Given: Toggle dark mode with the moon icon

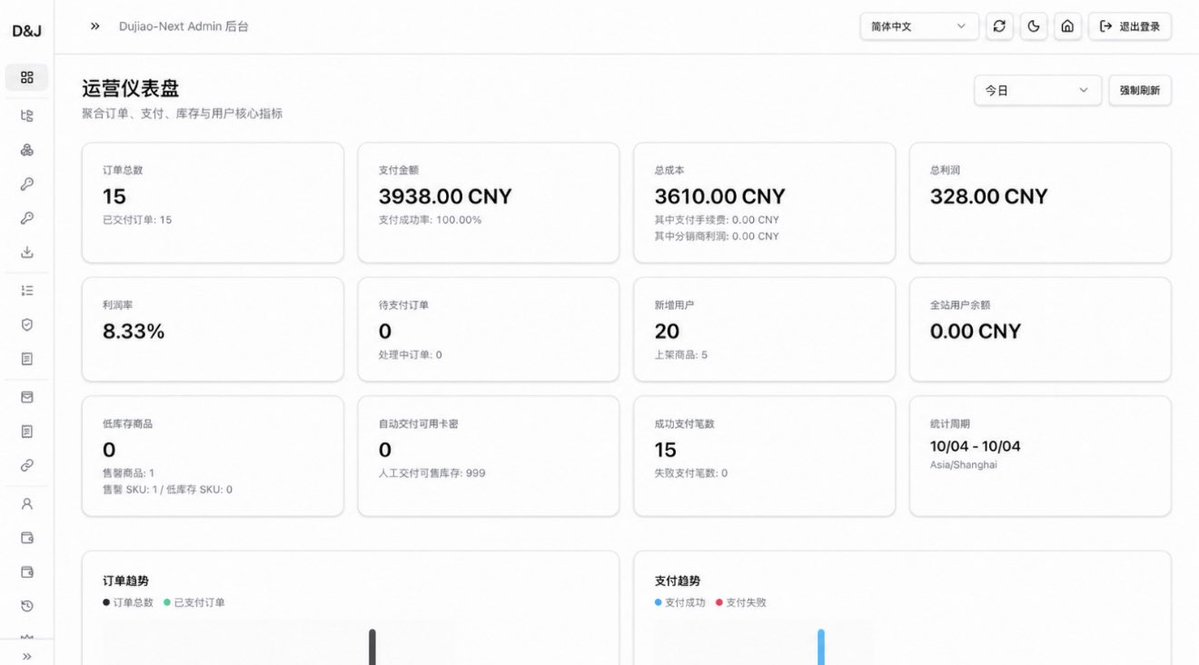Looking at the screenshot, I should pos(1034,26).
